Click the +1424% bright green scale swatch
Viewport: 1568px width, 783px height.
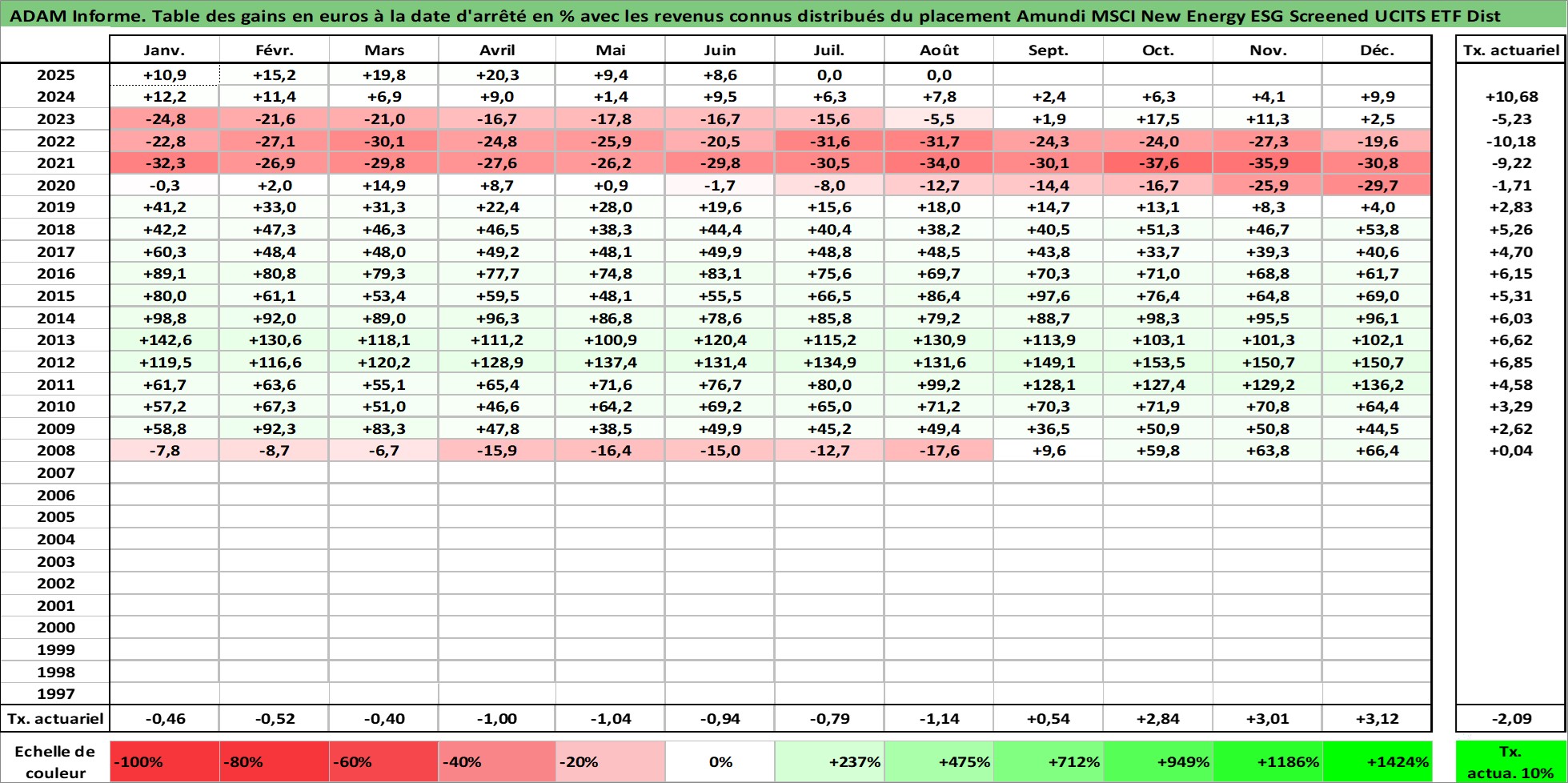coord(1377,761)
